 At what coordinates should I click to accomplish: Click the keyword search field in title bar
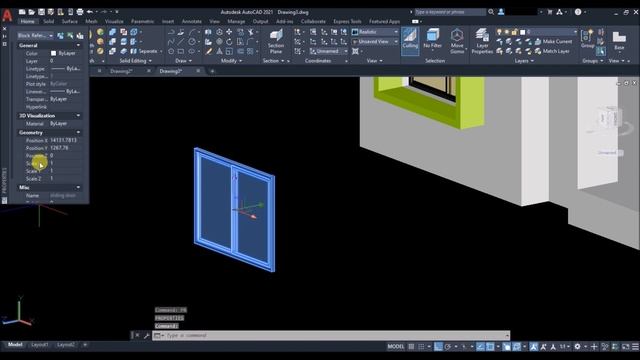tap(450, 12)
